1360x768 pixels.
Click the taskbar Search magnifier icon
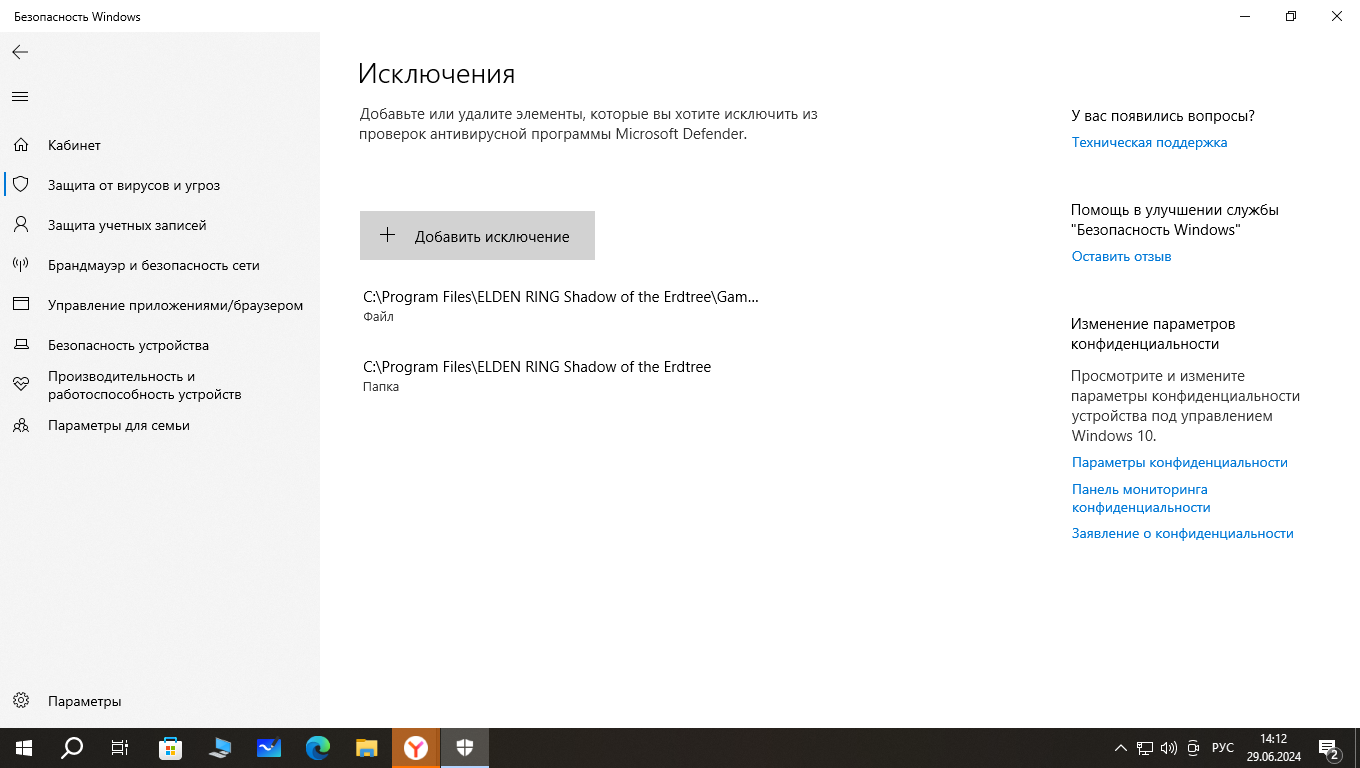[72, 748]
